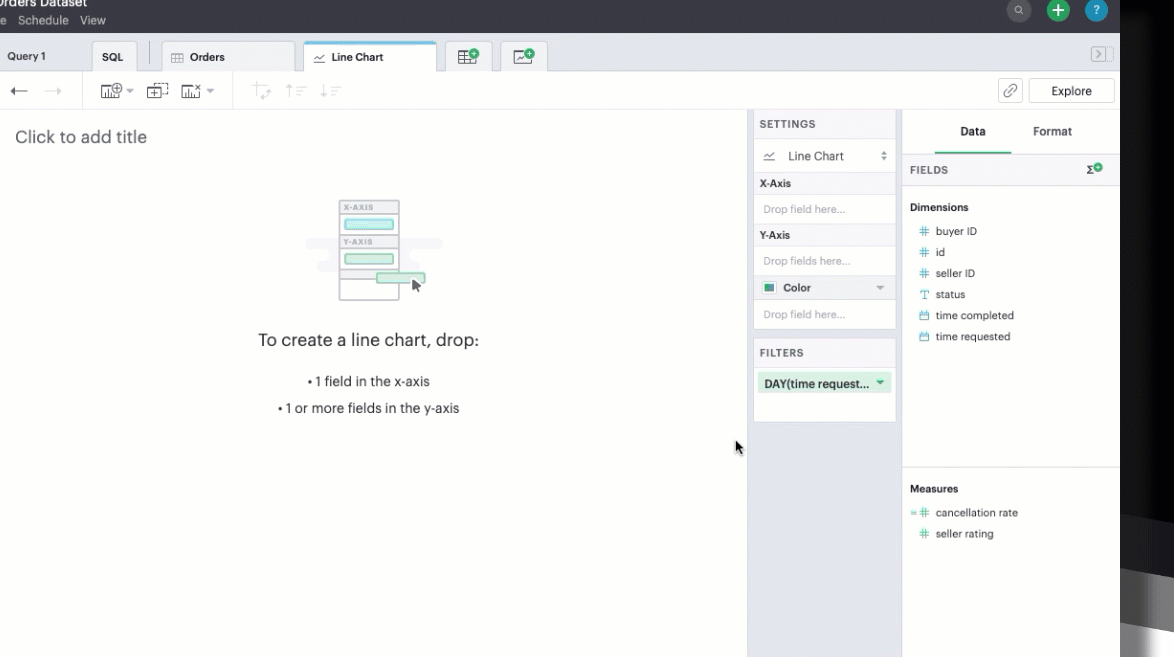Screen dimensions: 1174x657
Task: Click the Explore button
Action: pyautogui.click(x=1071, y=90)
